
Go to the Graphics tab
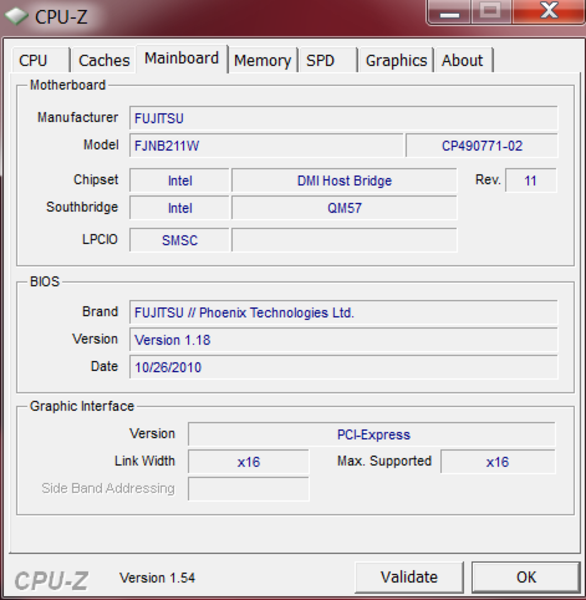tap(396, 60)
